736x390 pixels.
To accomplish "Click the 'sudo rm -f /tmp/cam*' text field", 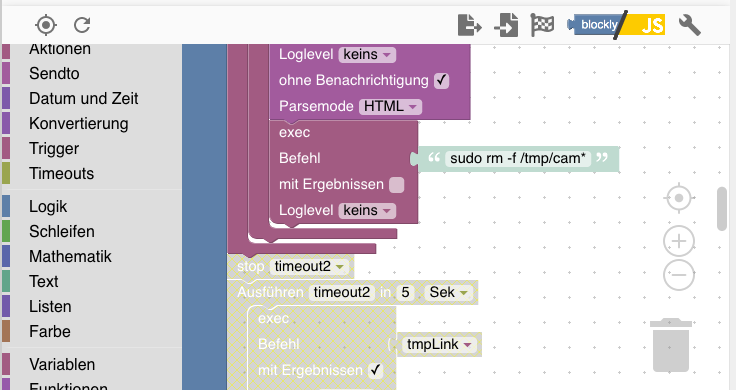I will (x=518, y=159).
